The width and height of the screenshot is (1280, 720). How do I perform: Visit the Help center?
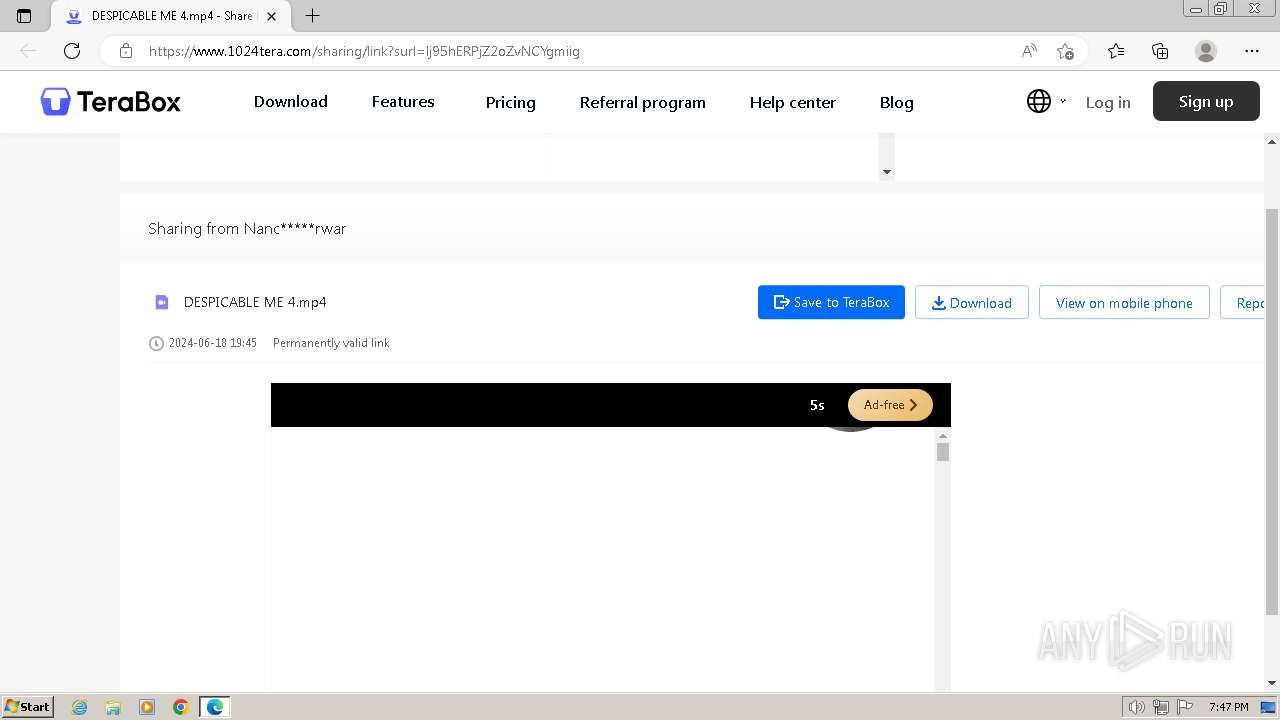point(792,102)
